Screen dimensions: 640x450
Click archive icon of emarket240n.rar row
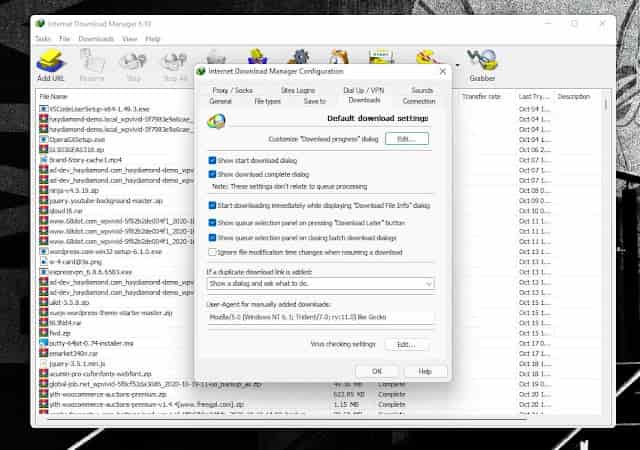44,353
